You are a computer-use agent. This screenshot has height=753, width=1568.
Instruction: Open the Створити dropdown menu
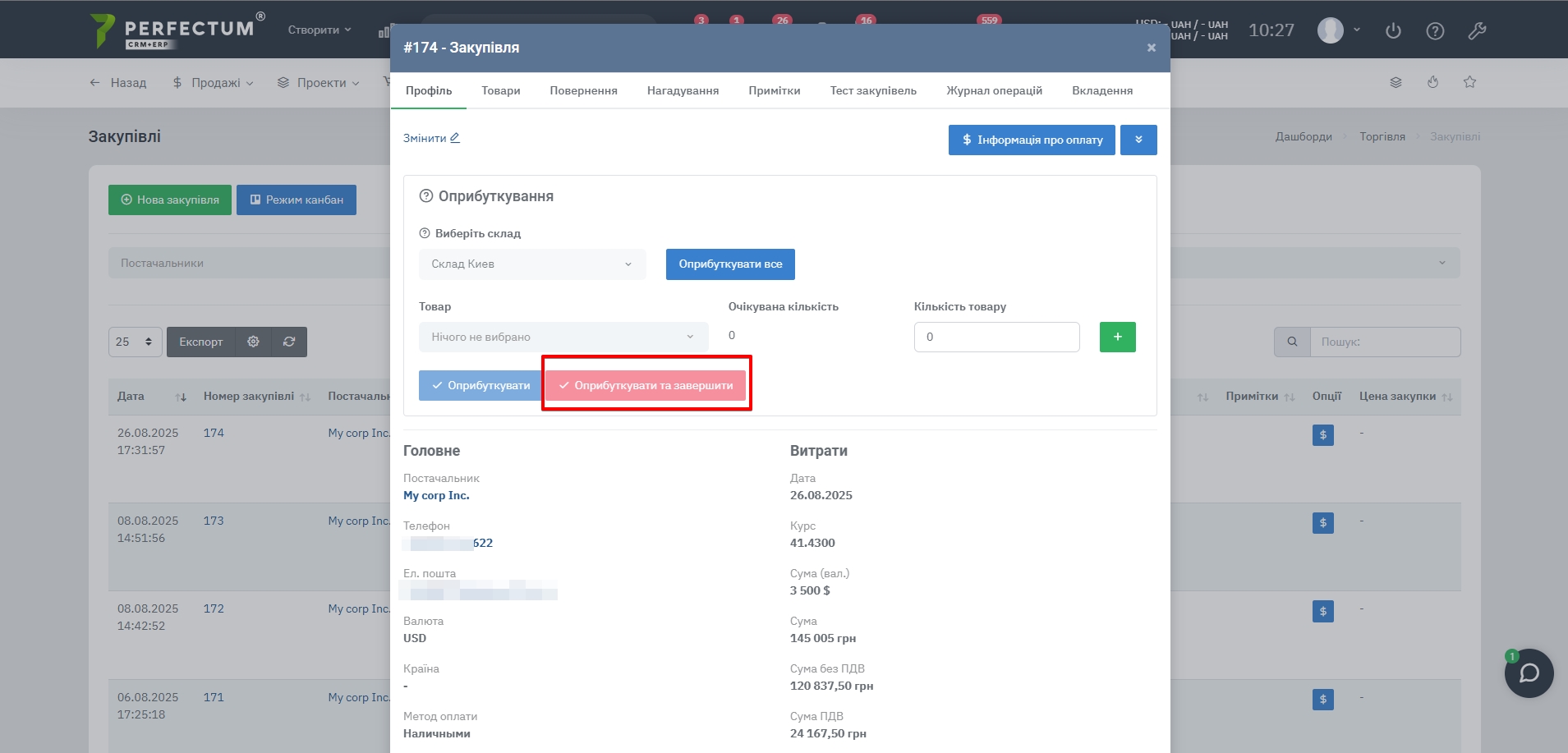(319, 30)
